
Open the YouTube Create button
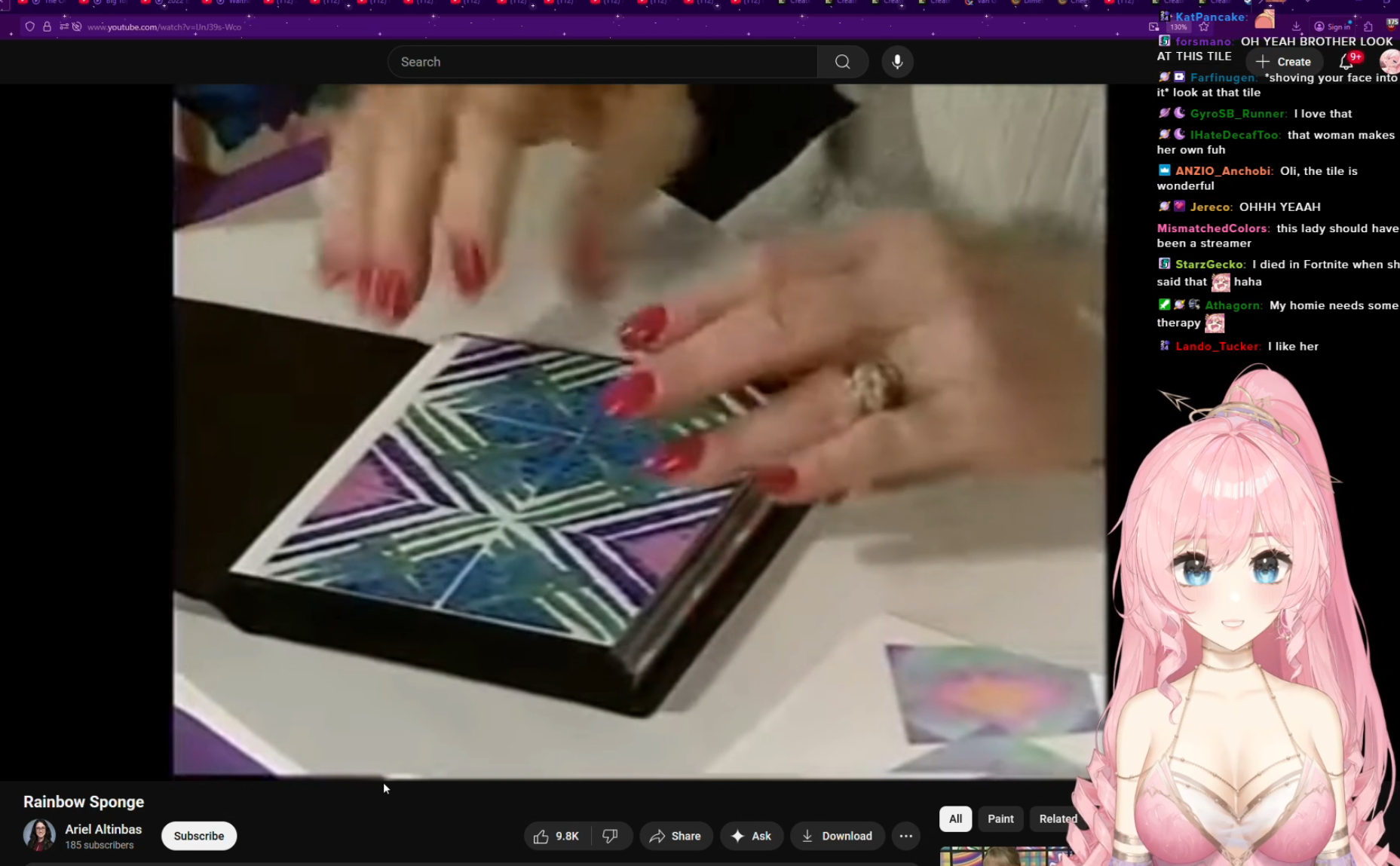coord(1284,62)
